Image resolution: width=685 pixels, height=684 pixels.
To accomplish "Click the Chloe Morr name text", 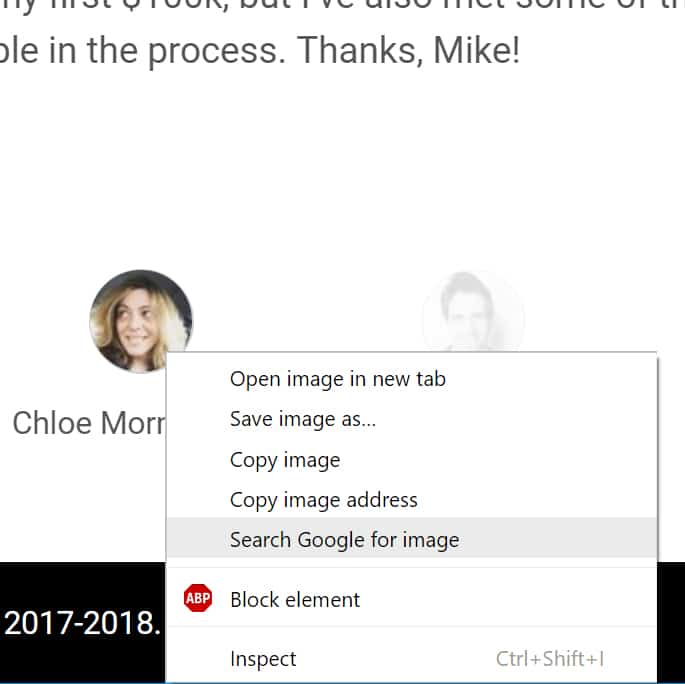I will click(x=89, y=423).
